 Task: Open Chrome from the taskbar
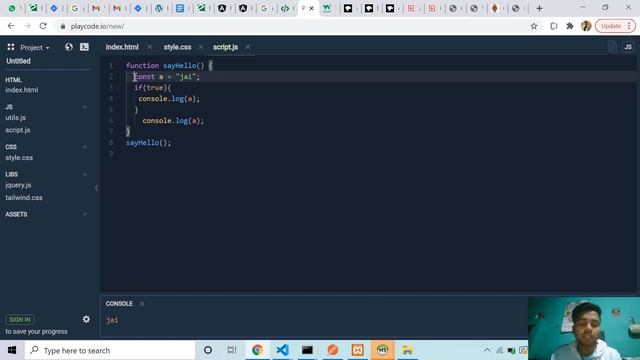(257, 350)
